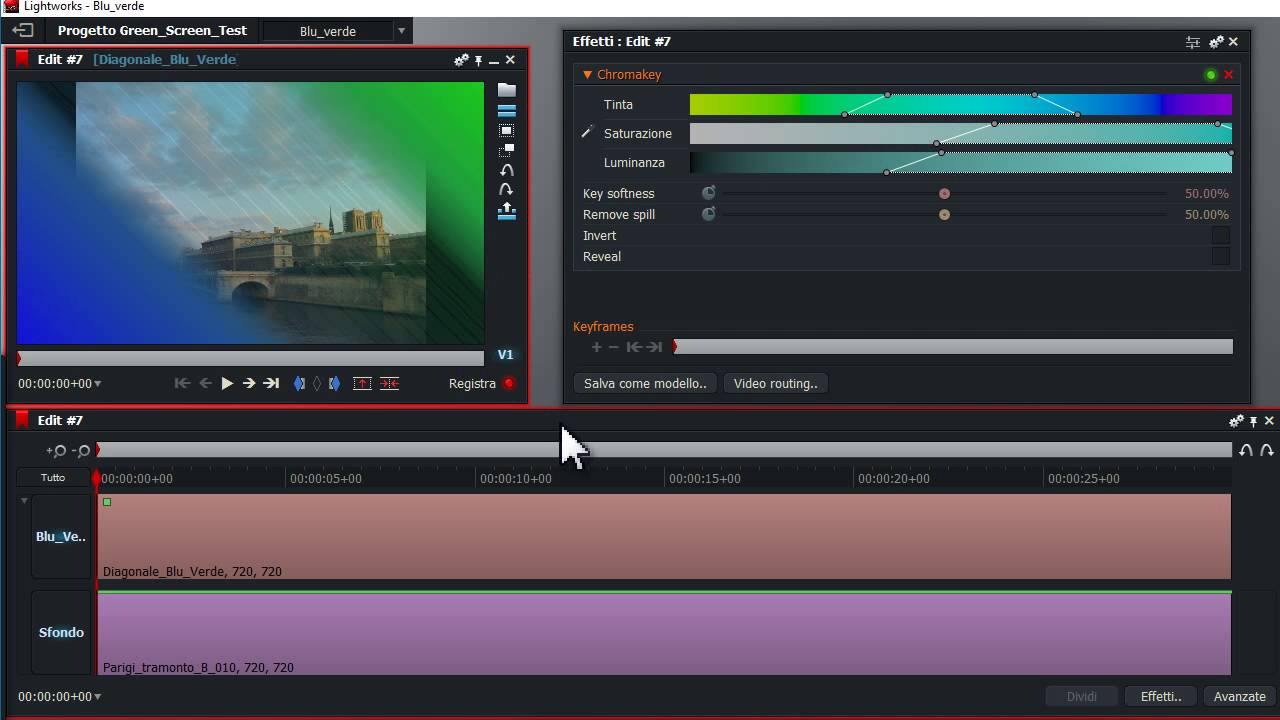This screenshot has width=1280, height=720.
Task: Open the Blu_verde edit dropdown arrow
Action: tap(401, 31)
